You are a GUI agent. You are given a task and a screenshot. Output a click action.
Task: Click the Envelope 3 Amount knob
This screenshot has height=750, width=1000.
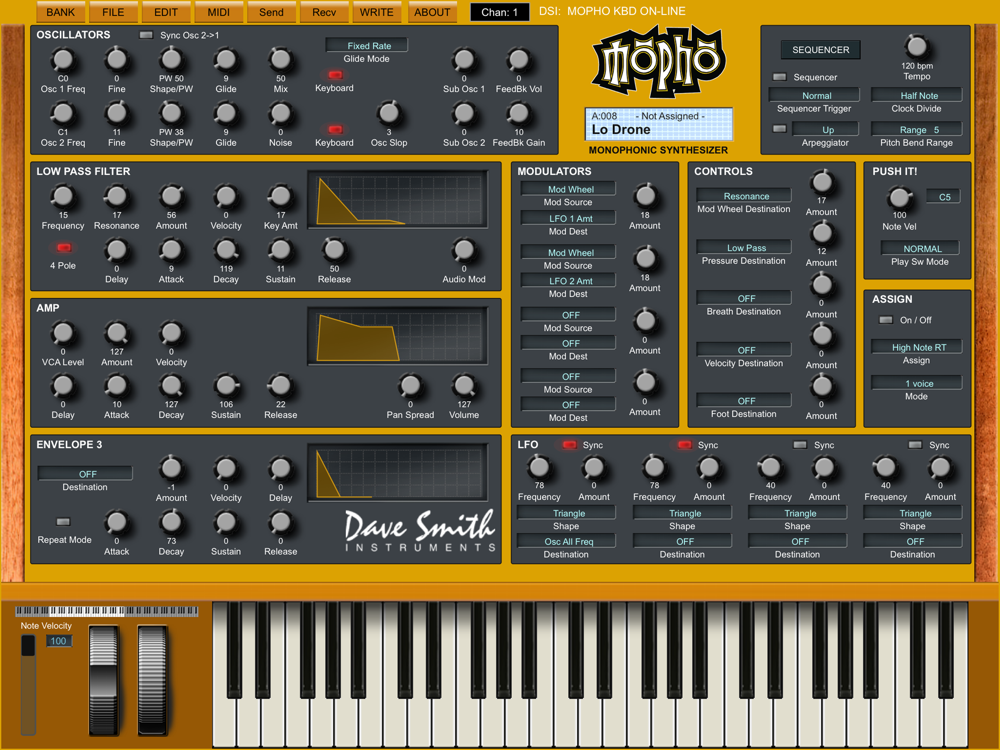[172, 468]
